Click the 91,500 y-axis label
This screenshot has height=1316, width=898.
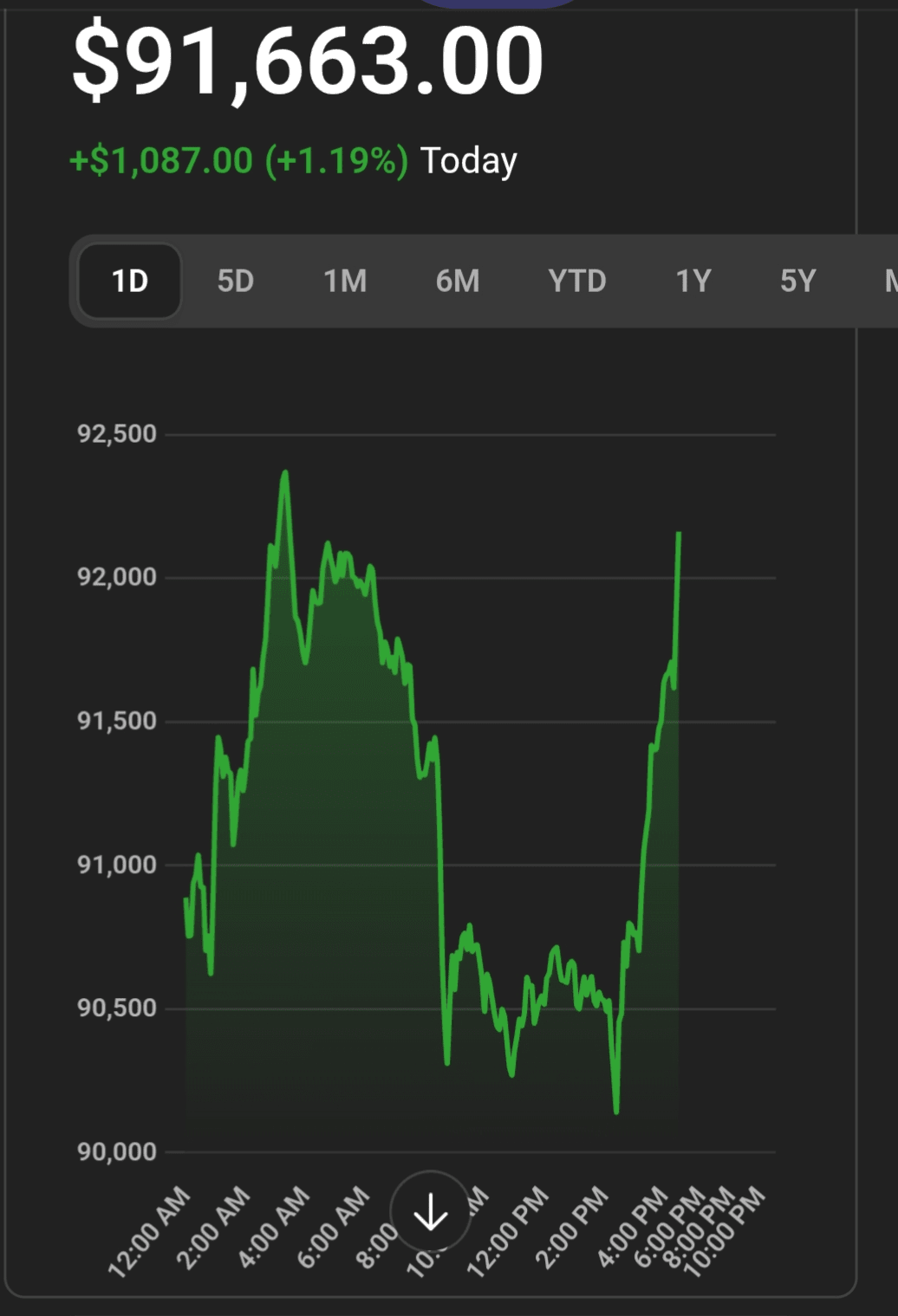tap(117, 721)
